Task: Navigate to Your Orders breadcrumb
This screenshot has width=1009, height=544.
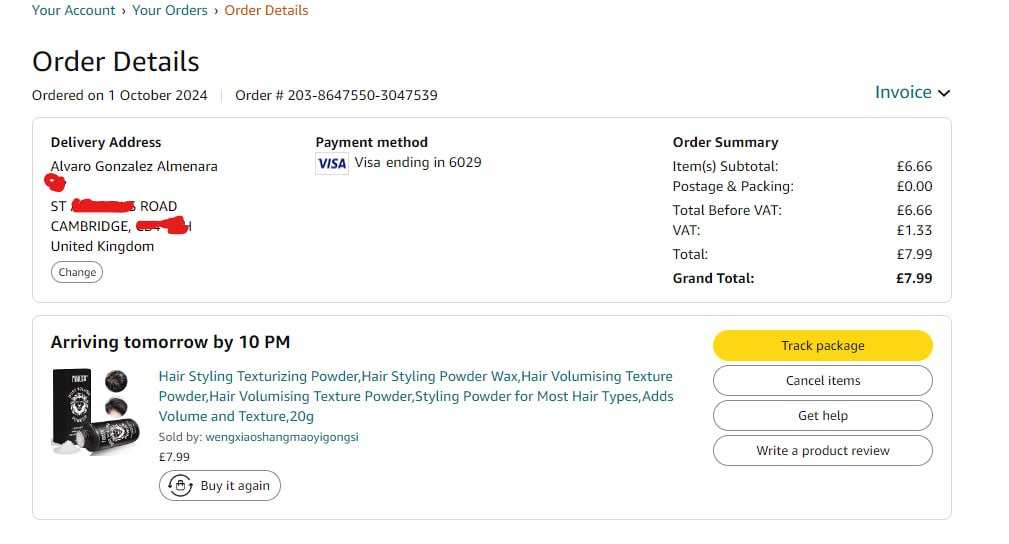Action: click(170, 10)
